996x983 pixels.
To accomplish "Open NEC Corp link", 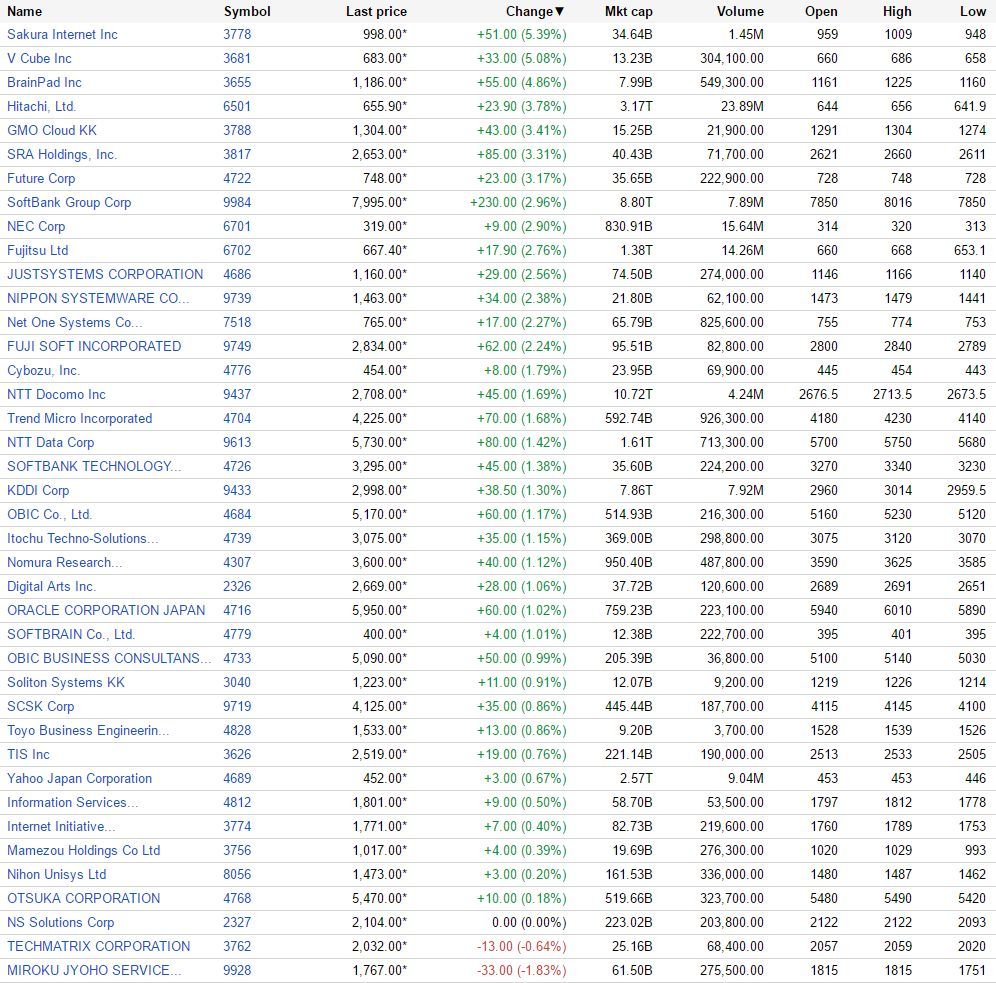I will tap(36, 227).
